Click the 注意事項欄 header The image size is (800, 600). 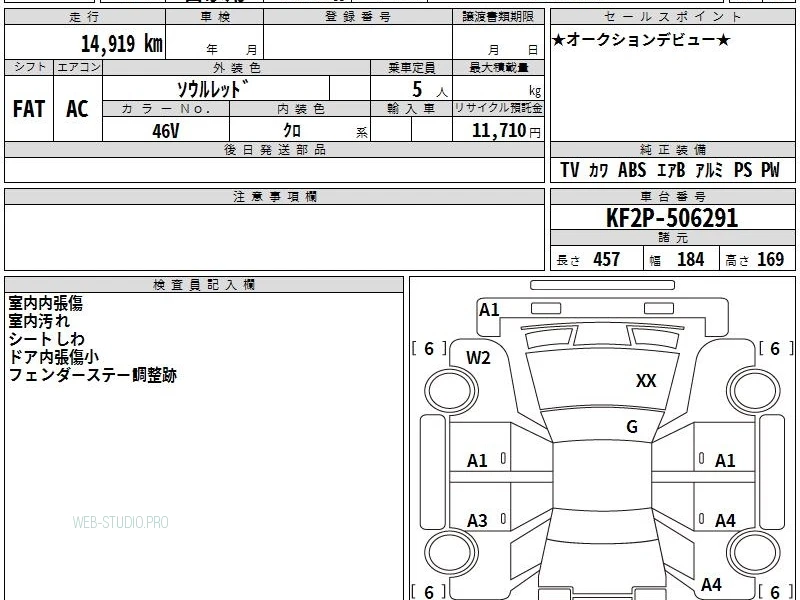[x=274, y=196]
